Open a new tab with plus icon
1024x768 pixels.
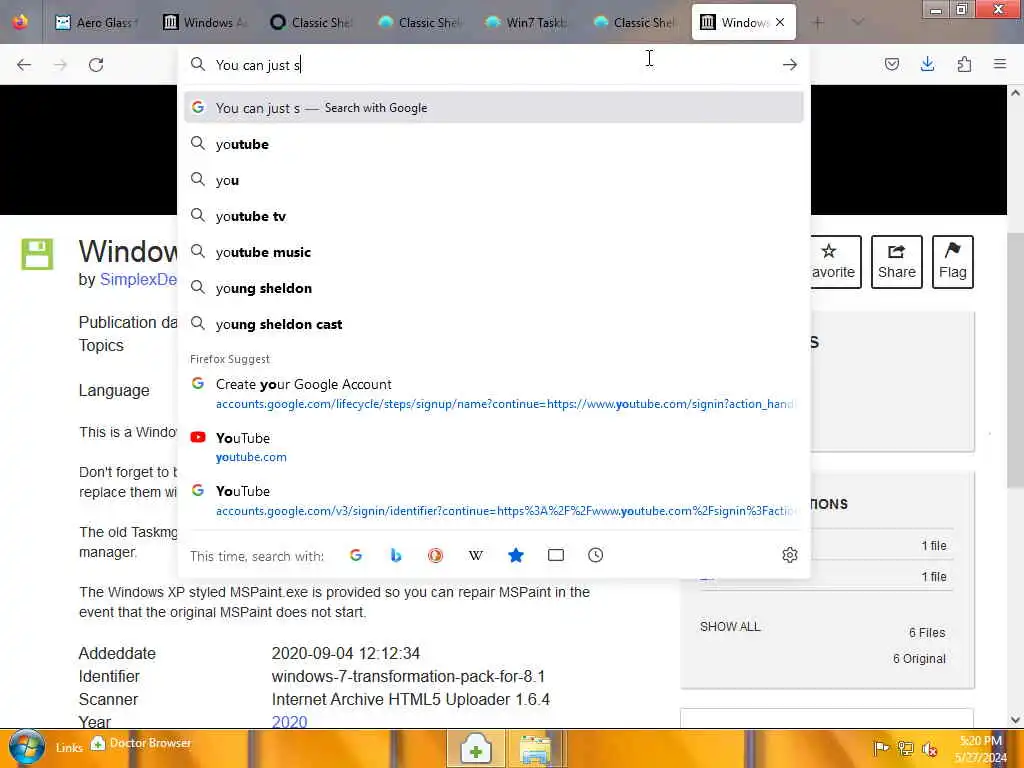[x=818, y=23]
